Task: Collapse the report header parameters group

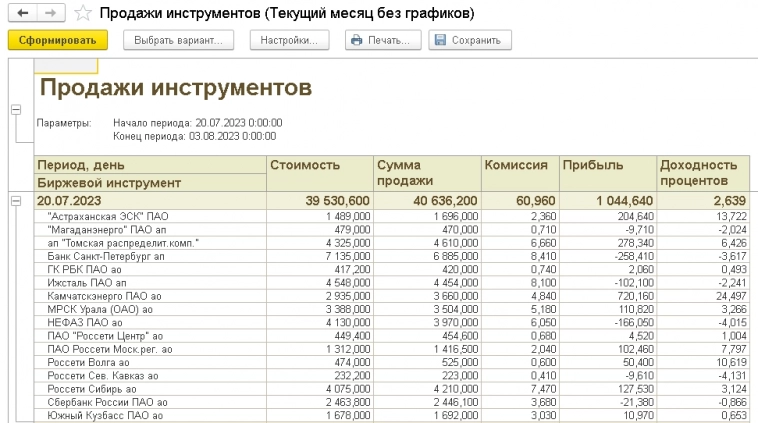Action: click(16, 110)
